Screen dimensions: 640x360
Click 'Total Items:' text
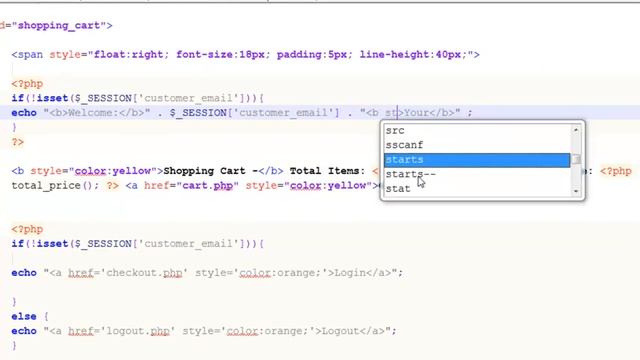click(x=327, y=171)
